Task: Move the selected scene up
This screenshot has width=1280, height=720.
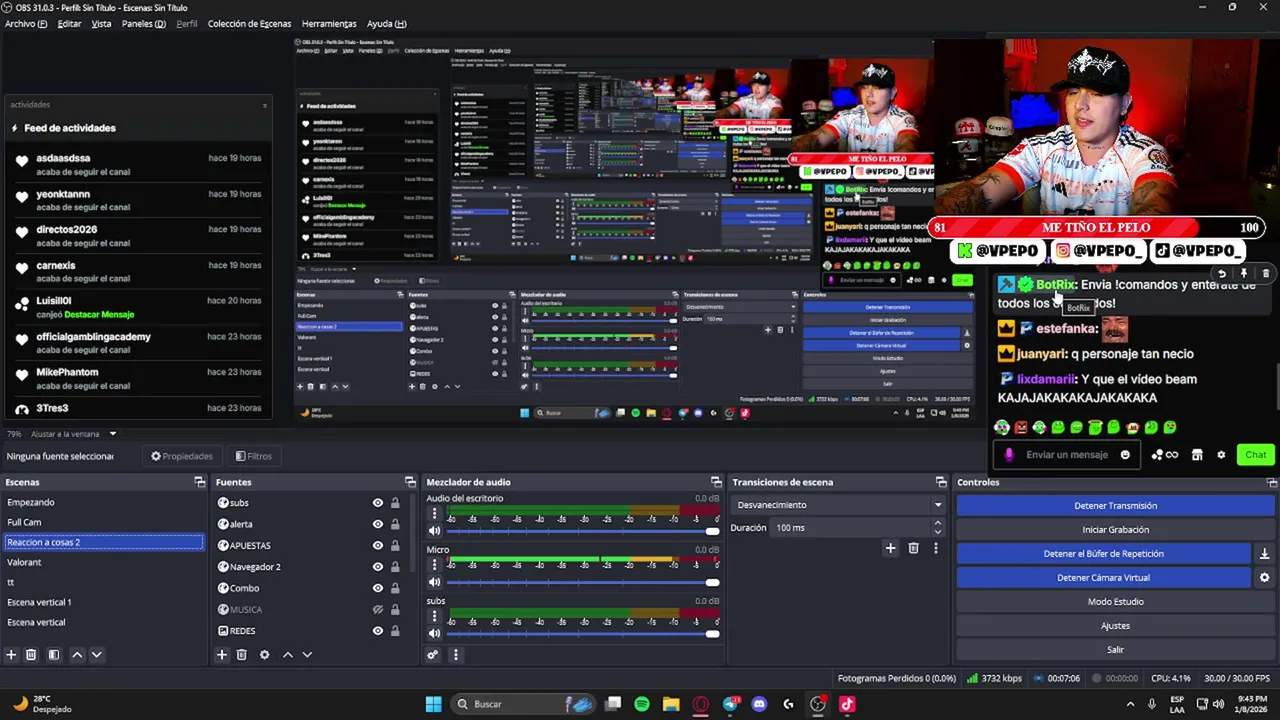Action: [77, 655]
